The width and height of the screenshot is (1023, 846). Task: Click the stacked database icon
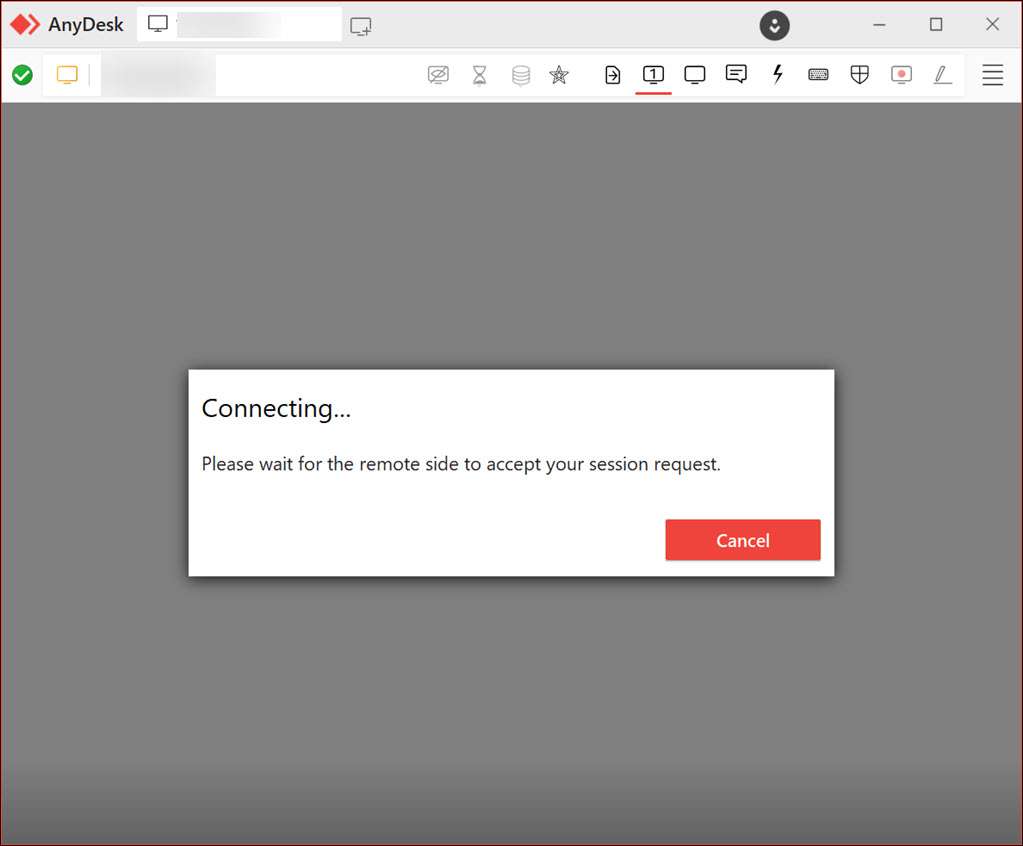[x=520, y=74]
